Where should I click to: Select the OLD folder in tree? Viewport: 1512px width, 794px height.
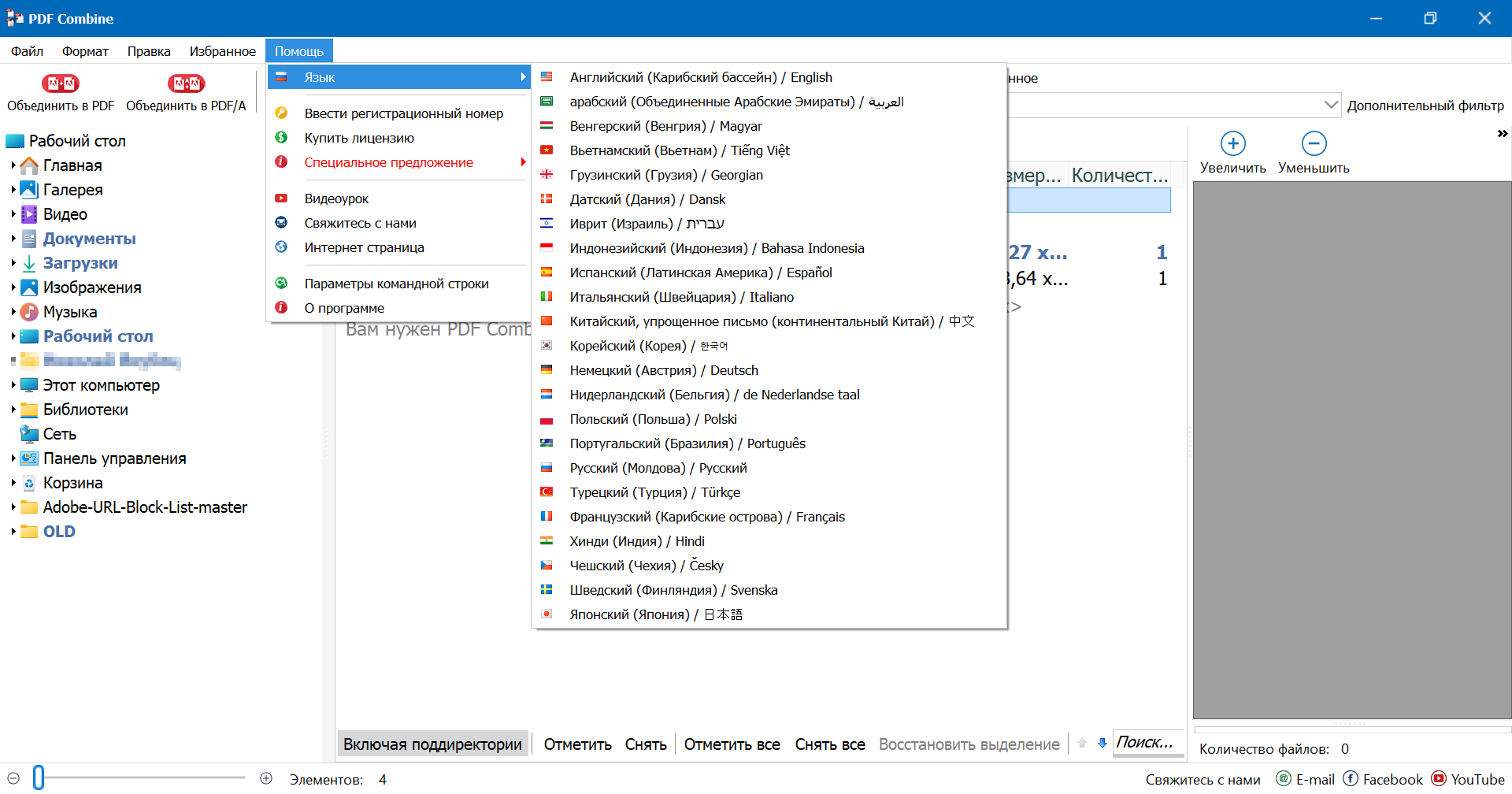tap(59, 532)
